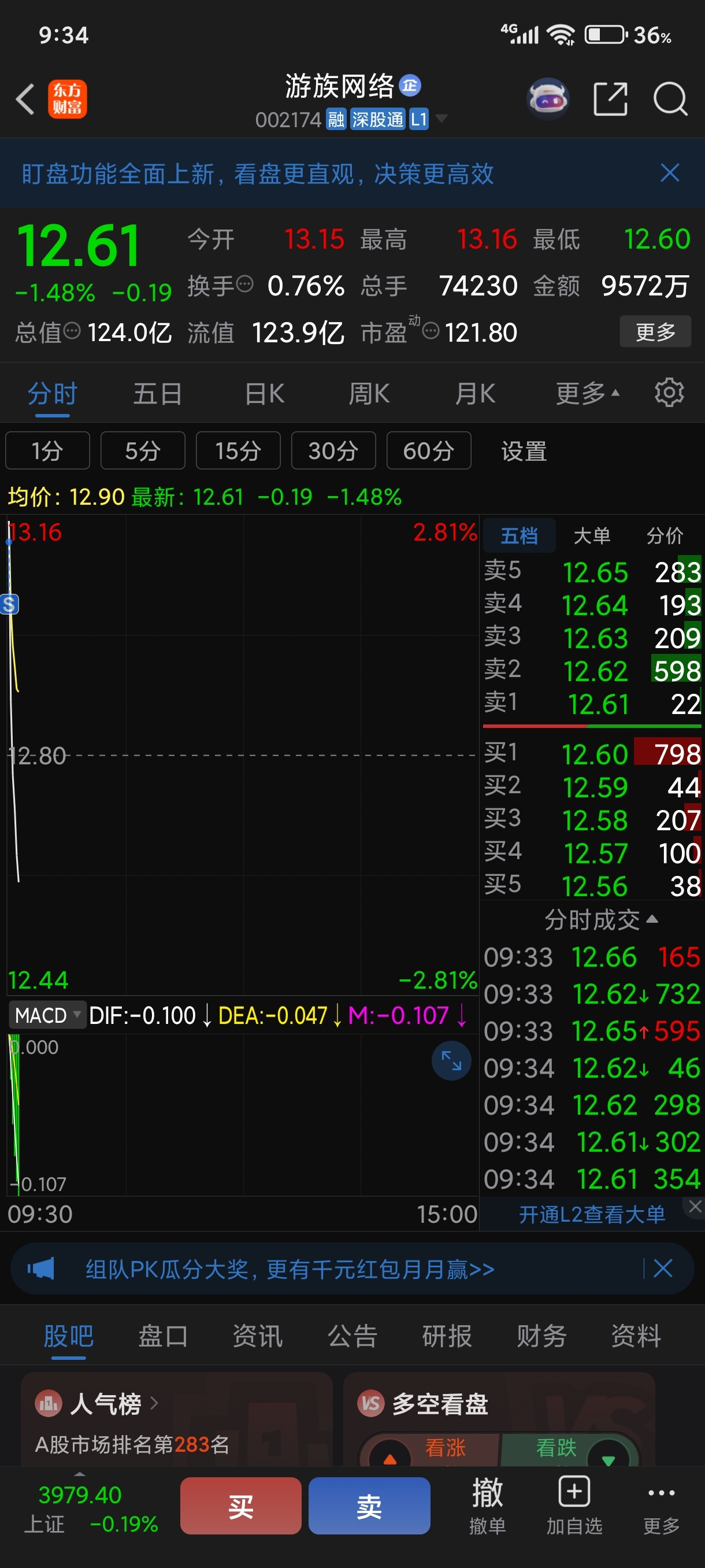
Task: Tap the 企 badge next to stock name
Action: pyautogui.click(x=410, y=86)
